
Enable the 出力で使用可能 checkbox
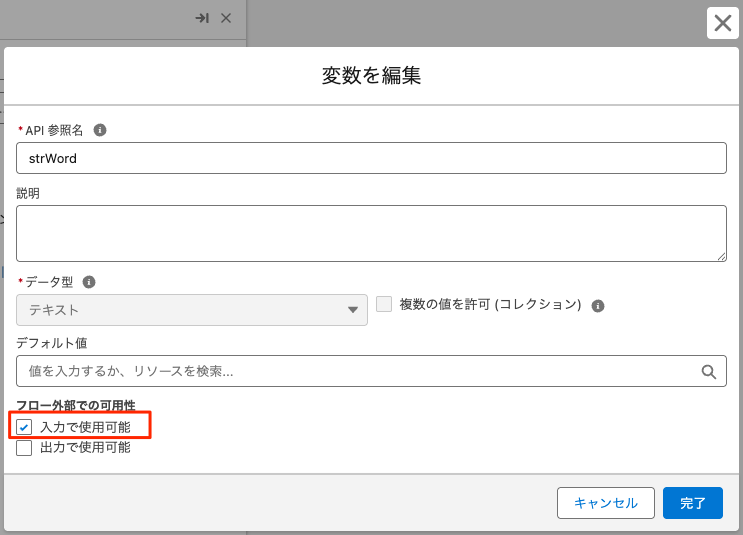click(x=25, y=448)
